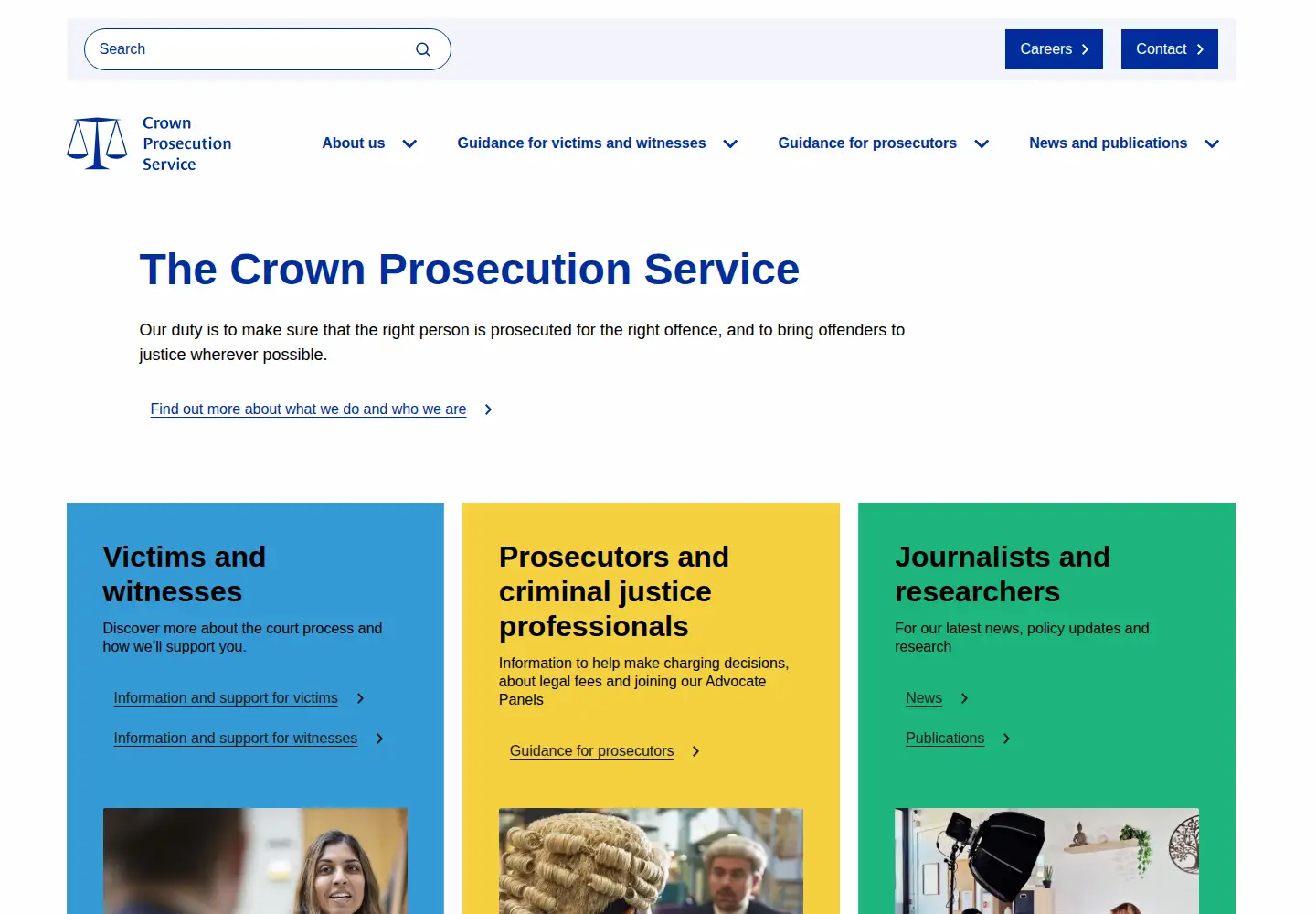Viewport: 1316px width, 914px height.
Task: Click 'Prosecutors and criminal justice professionals' heading
Action: pyautogui.click(x=614, y=591)
